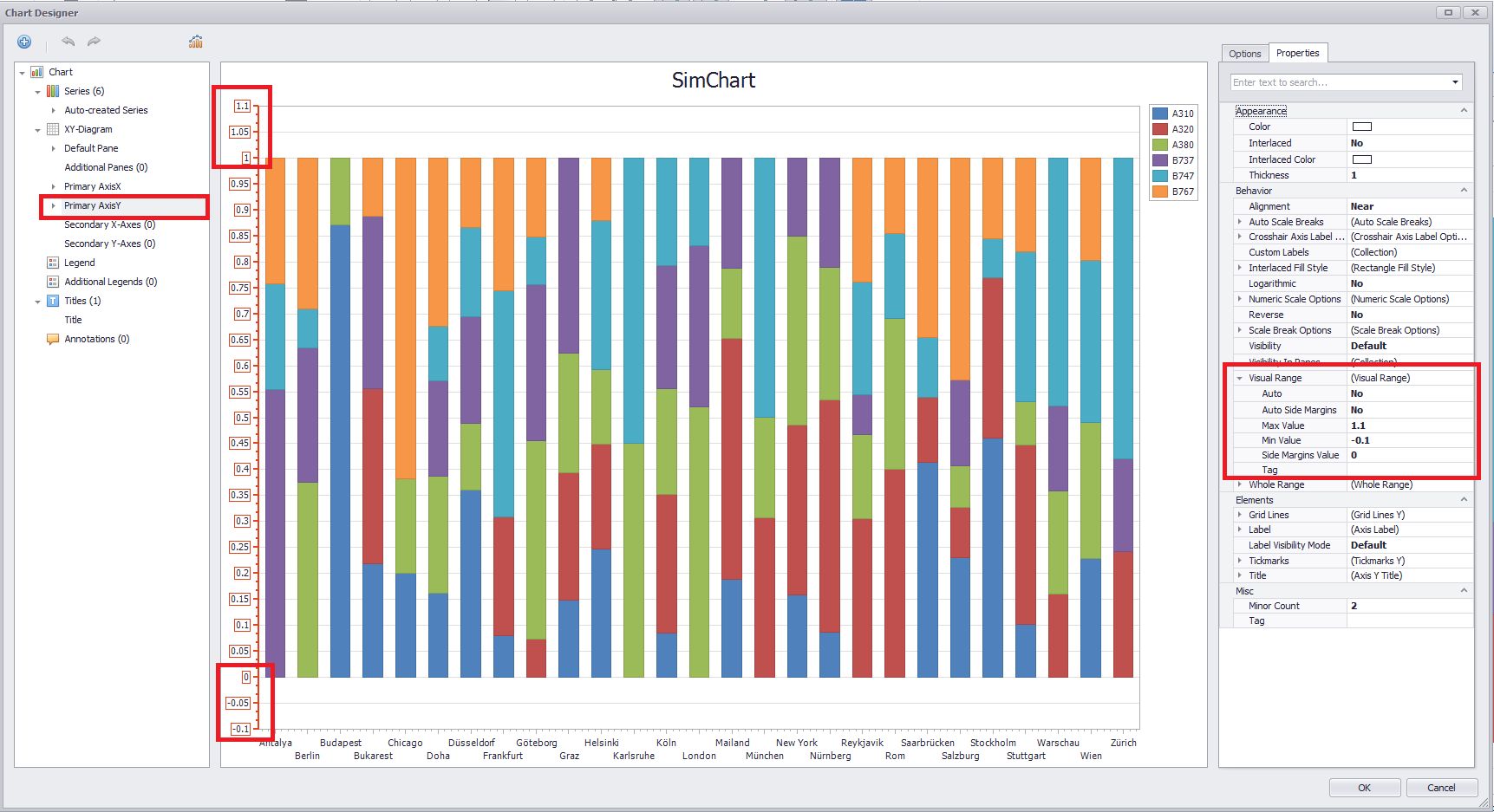Open the property search box dropdown arrow

pos(1455,82)
